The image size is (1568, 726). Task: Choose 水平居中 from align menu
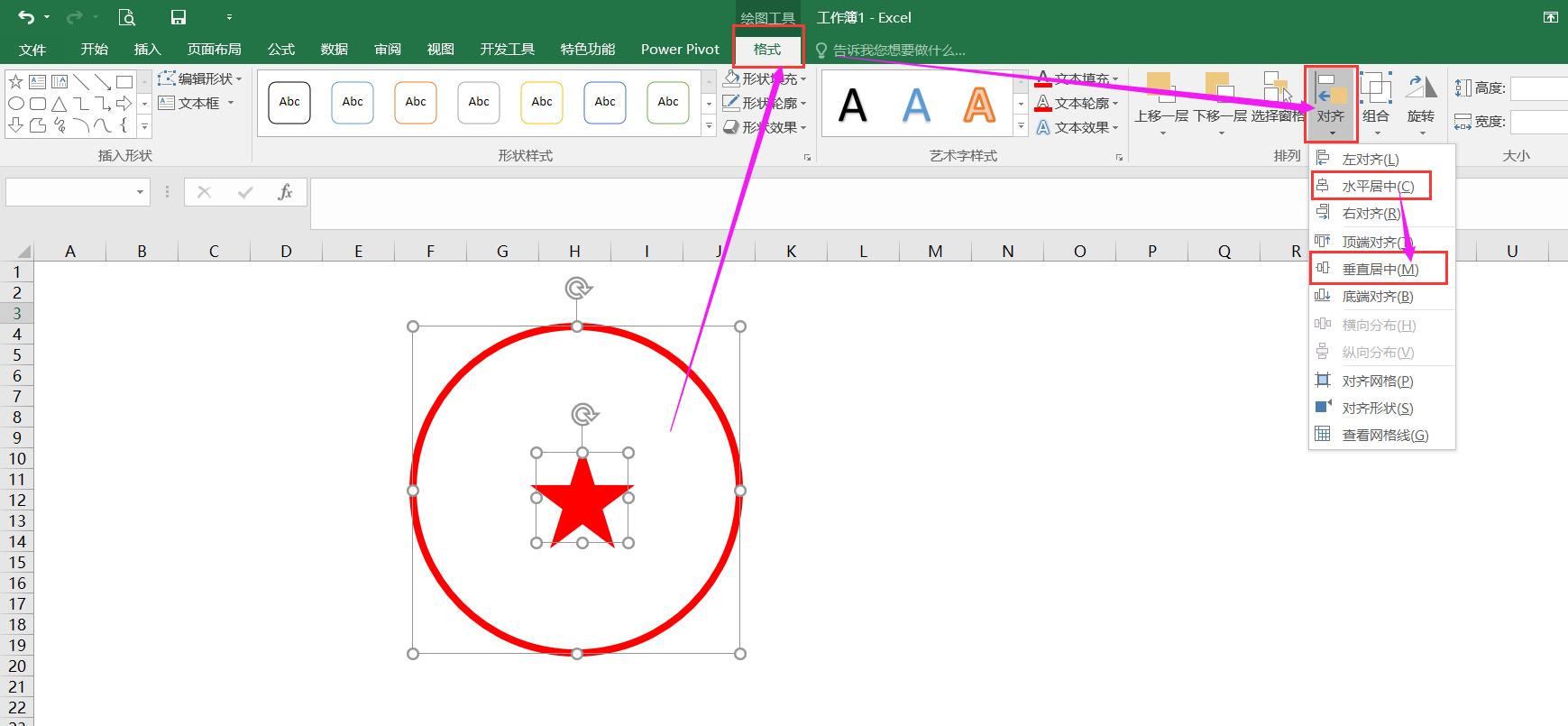(x=1381, y=186)
